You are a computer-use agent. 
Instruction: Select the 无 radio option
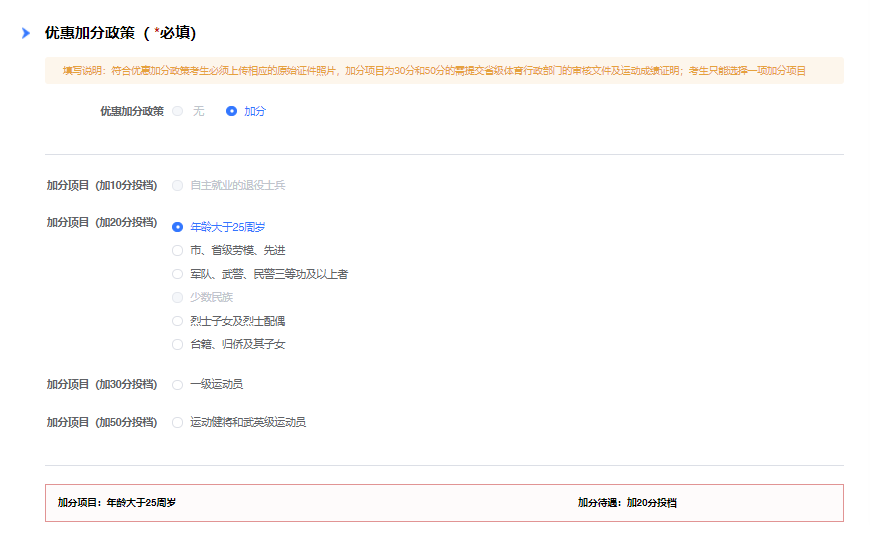pos(178,111)
